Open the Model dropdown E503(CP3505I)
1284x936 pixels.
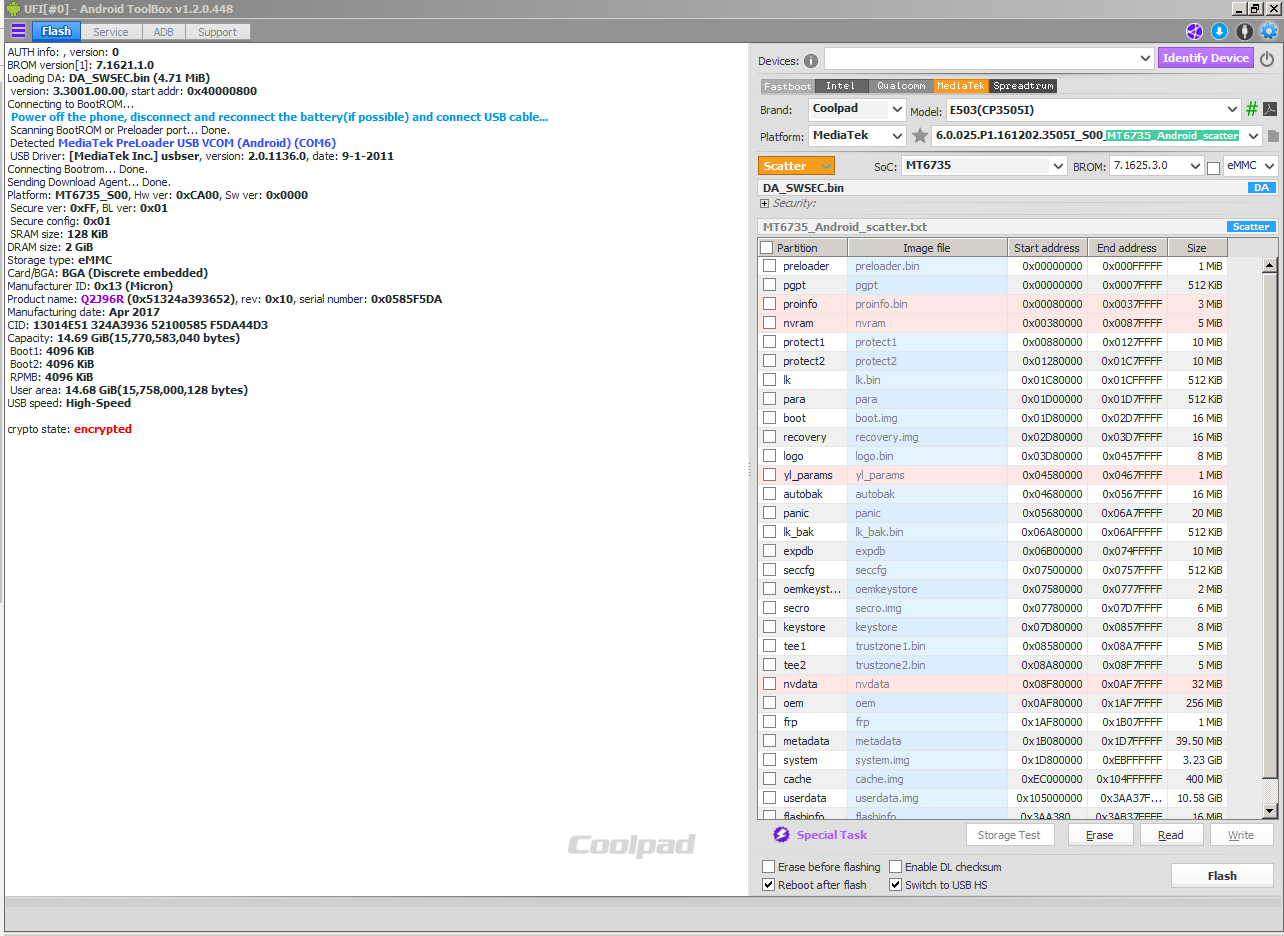[x=1094, y=109]
